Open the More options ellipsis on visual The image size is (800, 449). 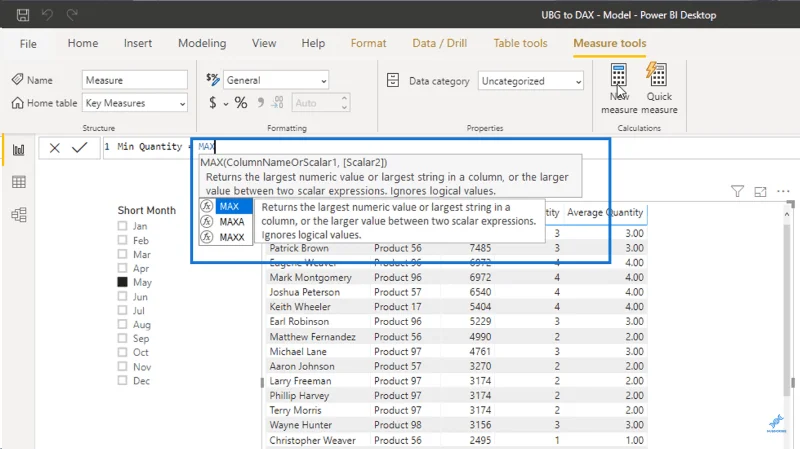click(x=783, y=191)
